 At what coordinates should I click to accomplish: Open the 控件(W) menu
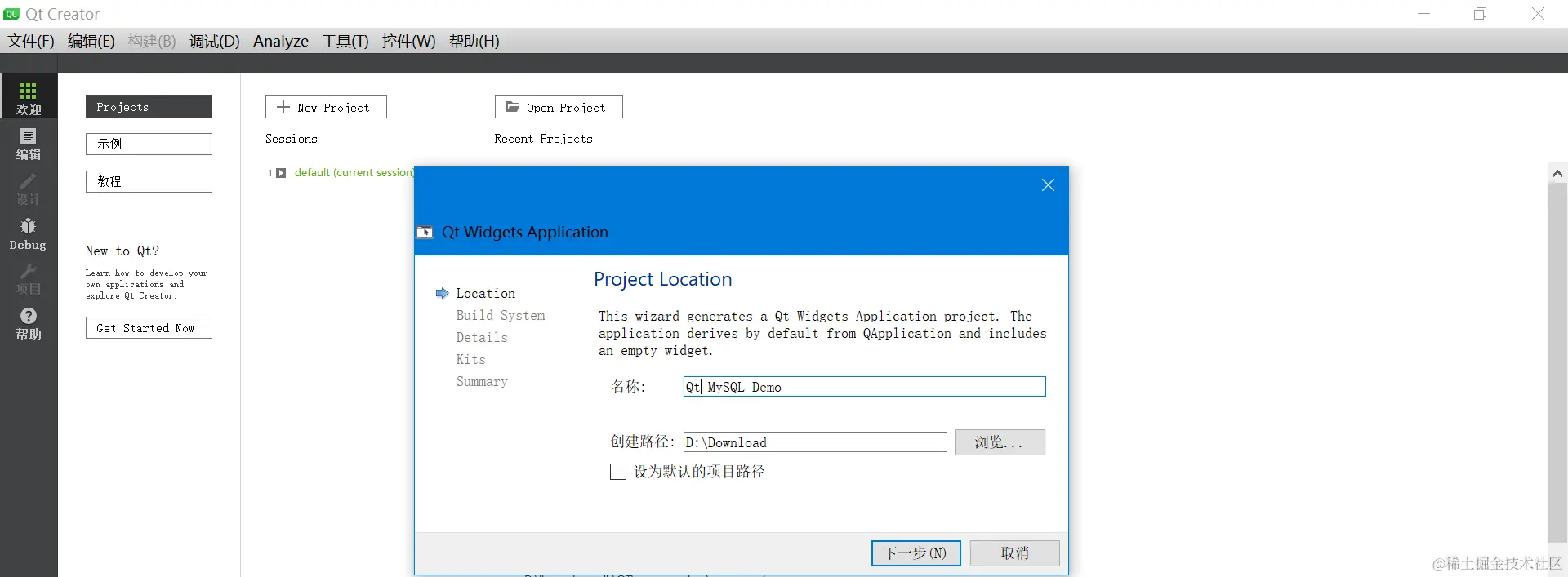tap(408, 41)
